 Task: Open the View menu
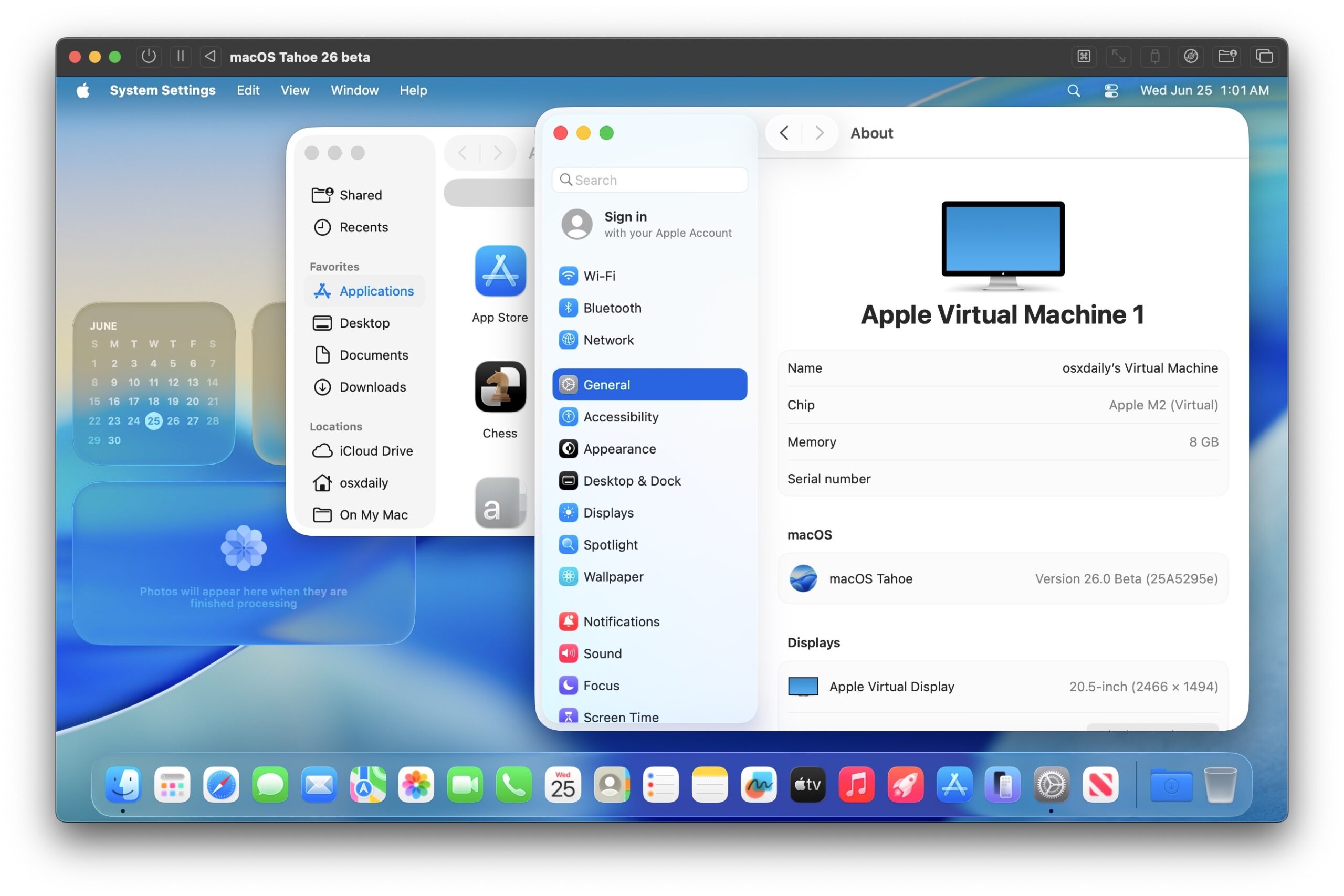(x=295, y=90)
